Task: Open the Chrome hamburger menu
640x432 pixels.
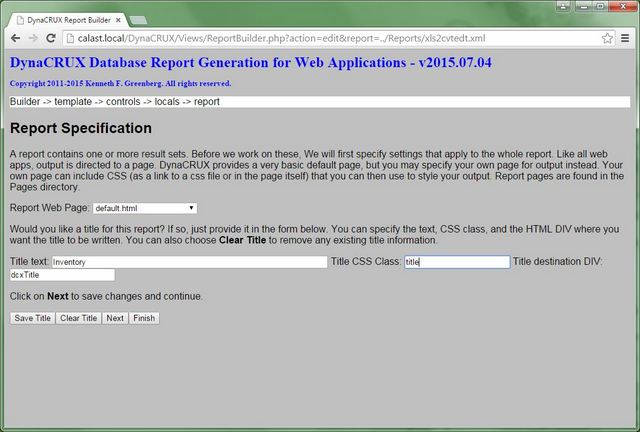Action: click(625, 38)
